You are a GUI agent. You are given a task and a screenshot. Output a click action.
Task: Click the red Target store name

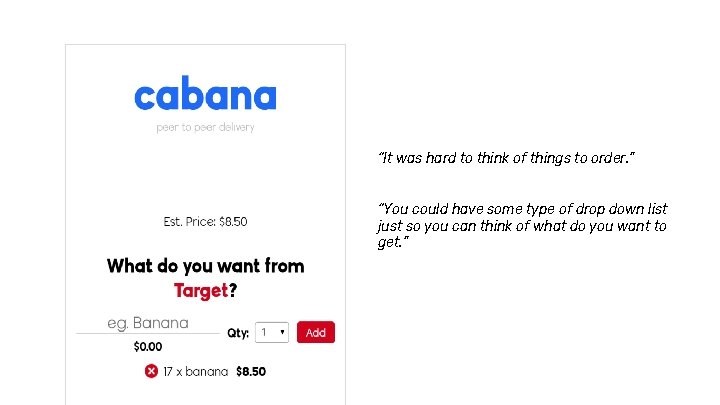coord(201,291)
